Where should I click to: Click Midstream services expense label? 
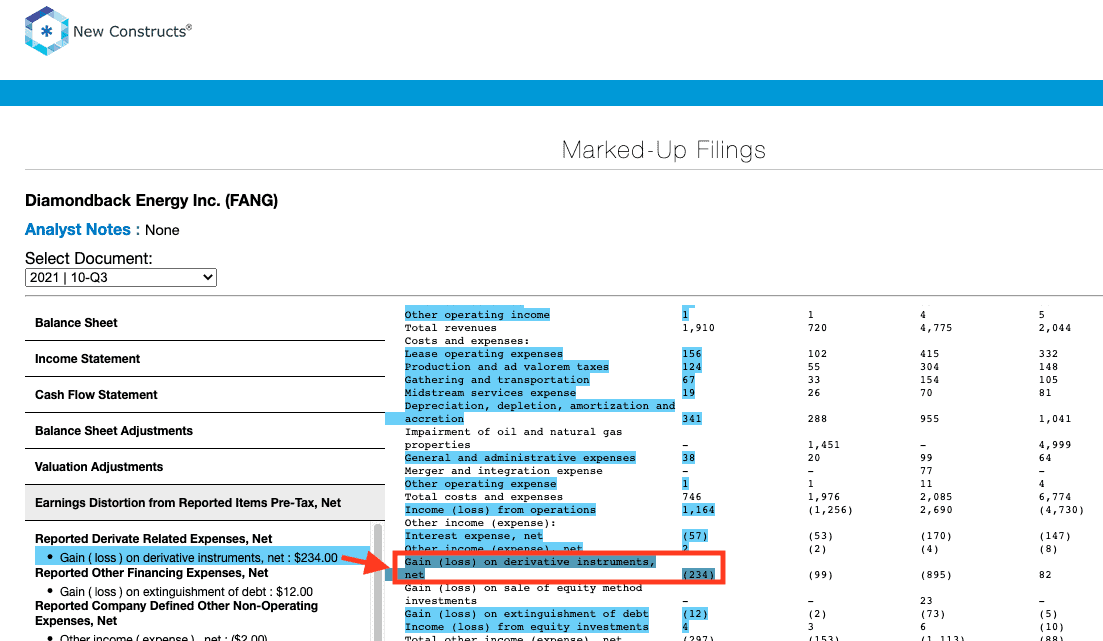click(490, 393)
